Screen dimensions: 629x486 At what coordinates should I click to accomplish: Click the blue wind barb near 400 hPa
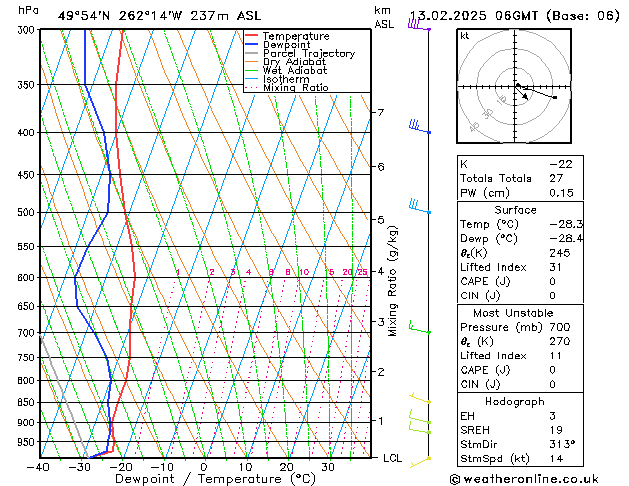coord(418,127)
